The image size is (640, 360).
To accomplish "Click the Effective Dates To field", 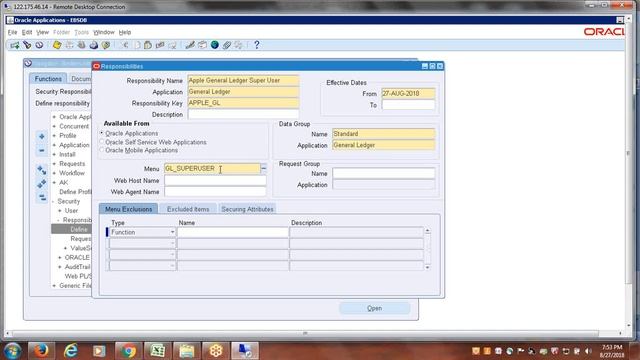I will click(x=408, y=105).
